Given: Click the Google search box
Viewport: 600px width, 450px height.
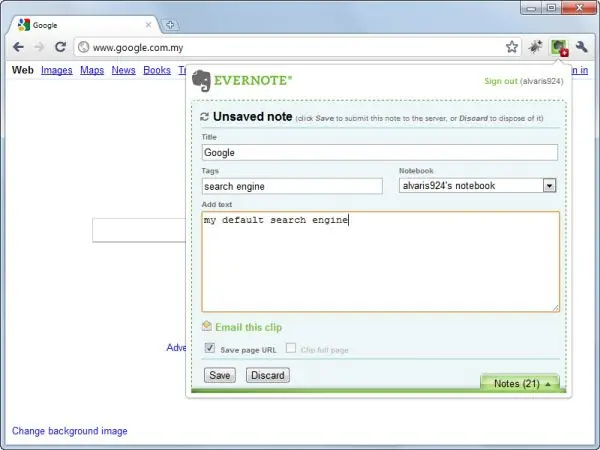Looking at the screenshot, I should pos(139,230).
